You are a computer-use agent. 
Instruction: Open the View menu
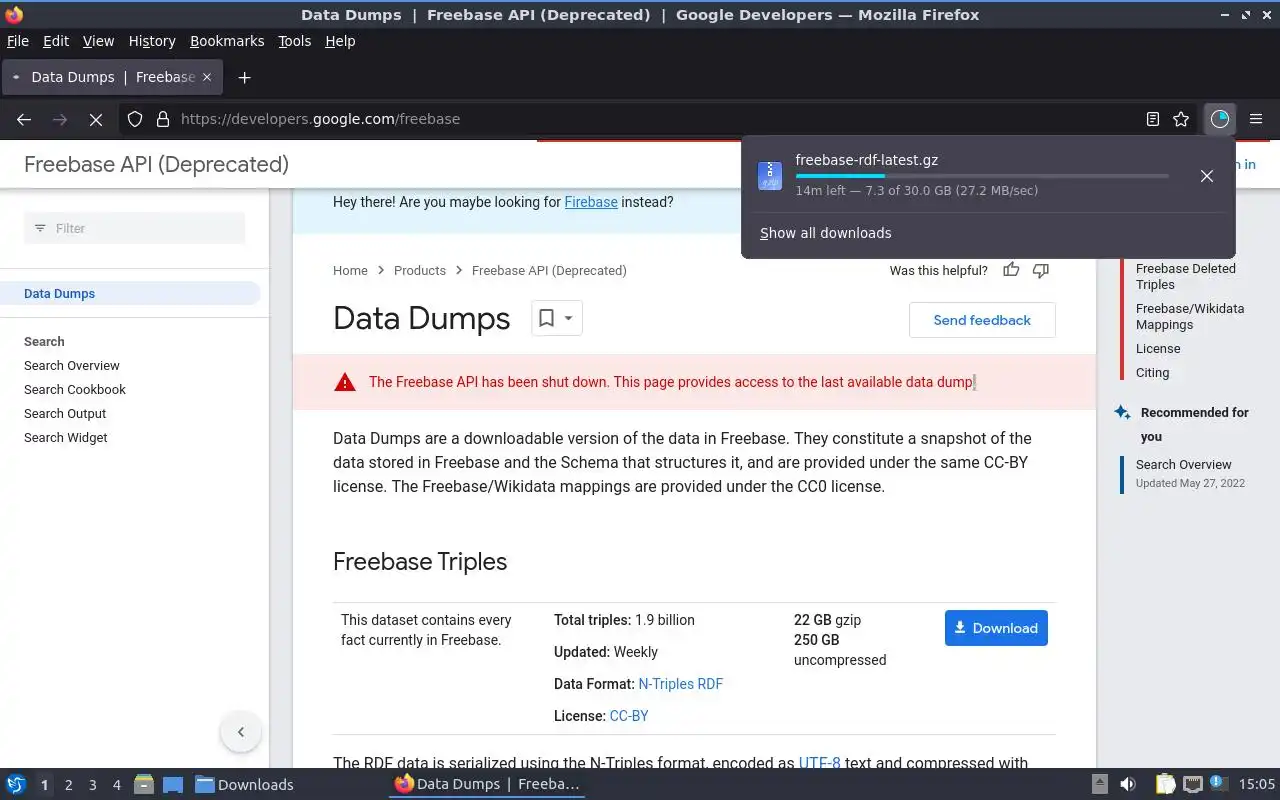click(x=98, y=41)
